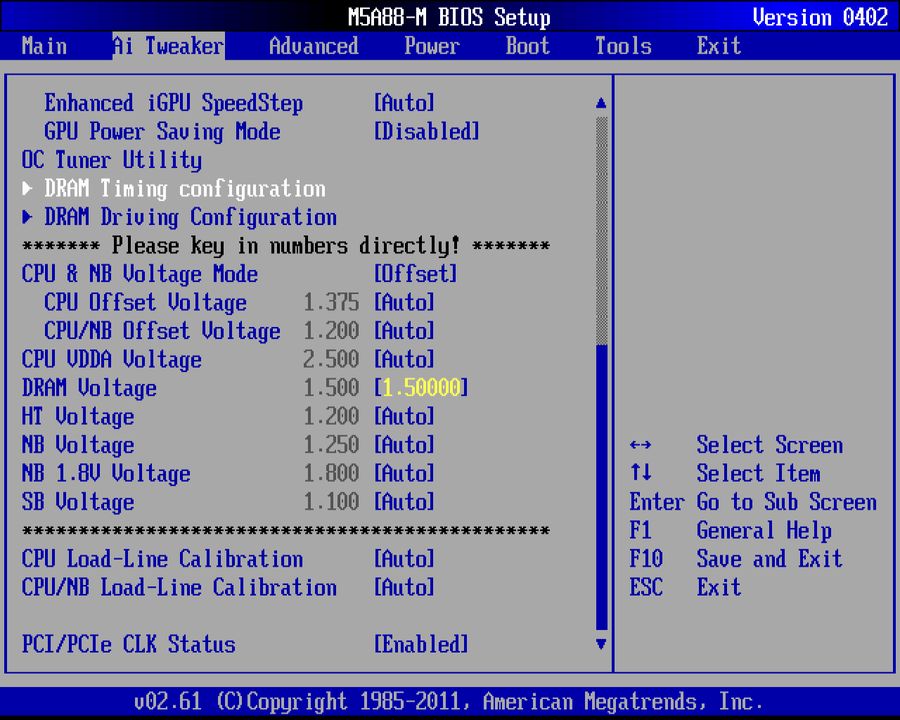Screen dimensions: 900x720
Task: Click 'Please key in numbers directly!' notice
Action: click(286, 246)
